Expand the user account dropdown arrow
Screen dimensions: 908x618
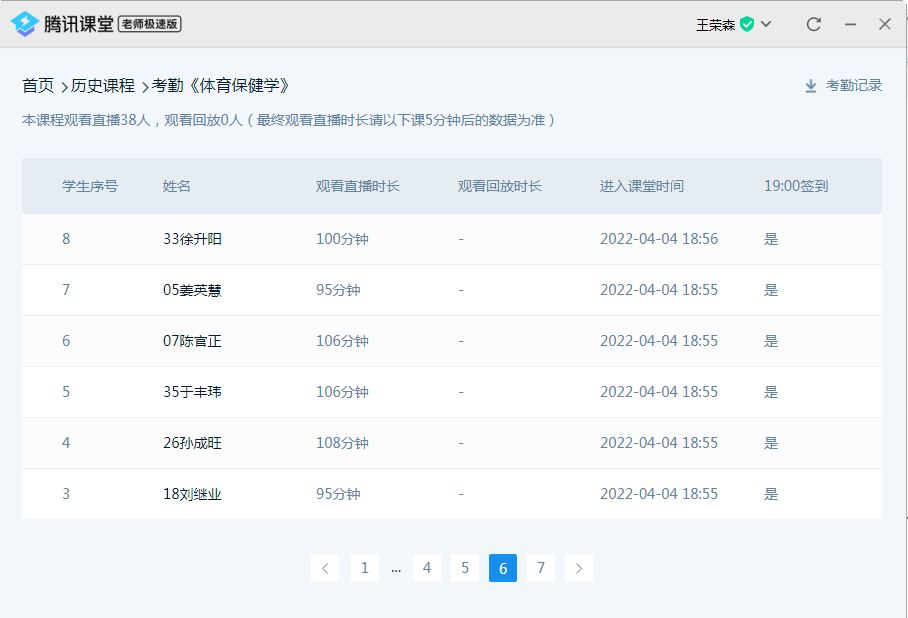click(x=766, y=24)
